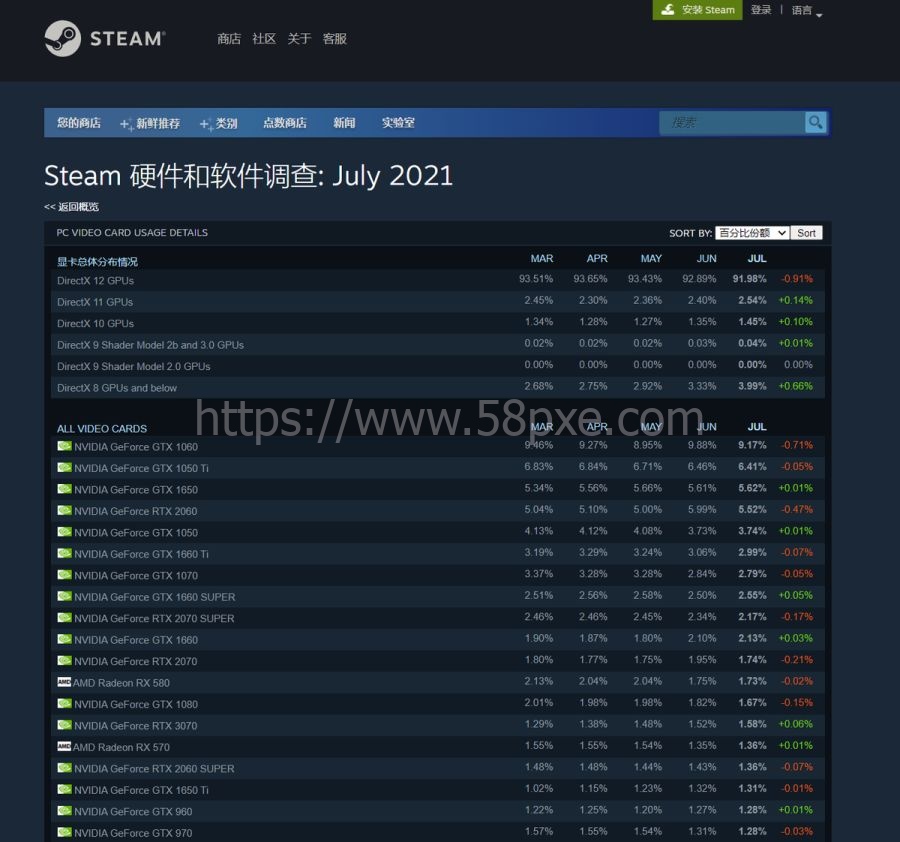Select the 您的商店 tab

pyautogui.click(x=79, y=123)
